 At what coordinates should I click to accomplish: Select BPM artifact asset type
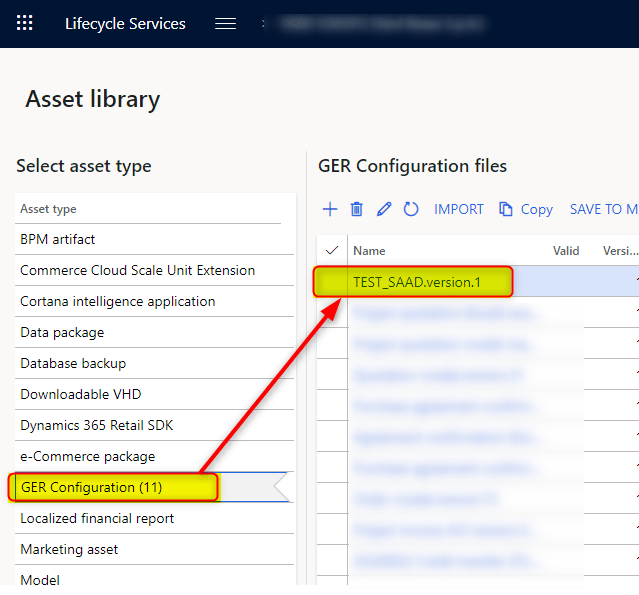pos(58,239)
